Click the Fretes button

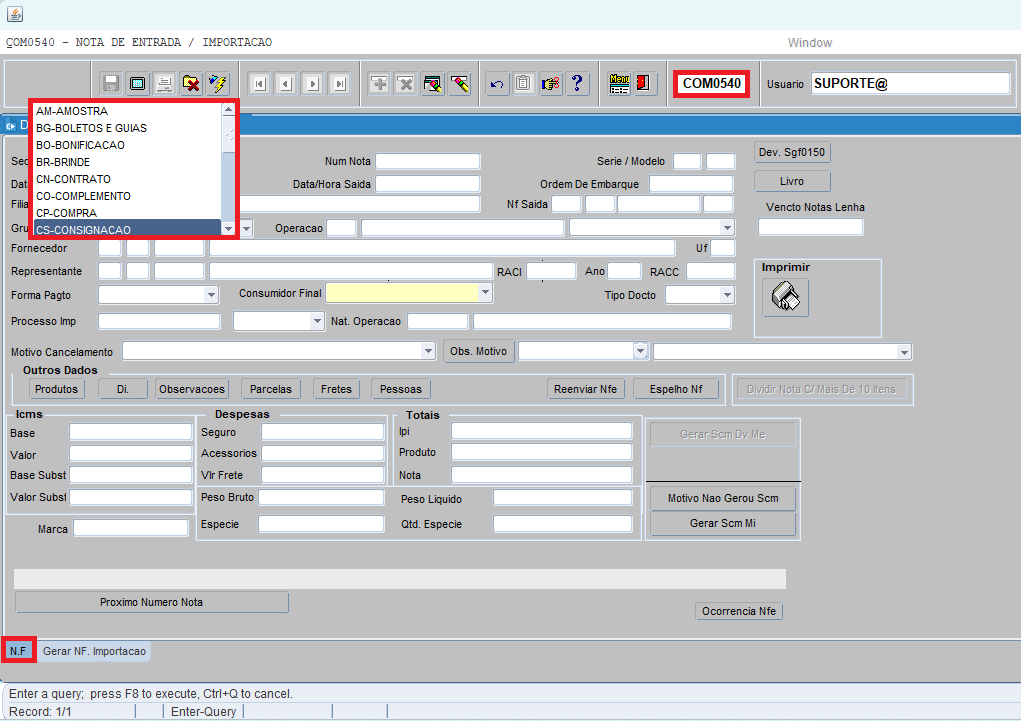(x=336, y=389)
